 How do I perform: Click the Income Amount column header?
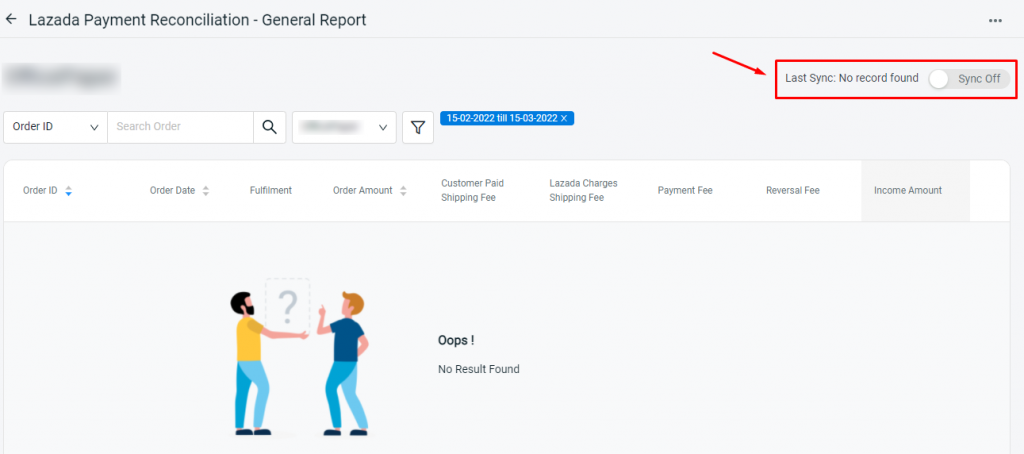click(908, 191)
